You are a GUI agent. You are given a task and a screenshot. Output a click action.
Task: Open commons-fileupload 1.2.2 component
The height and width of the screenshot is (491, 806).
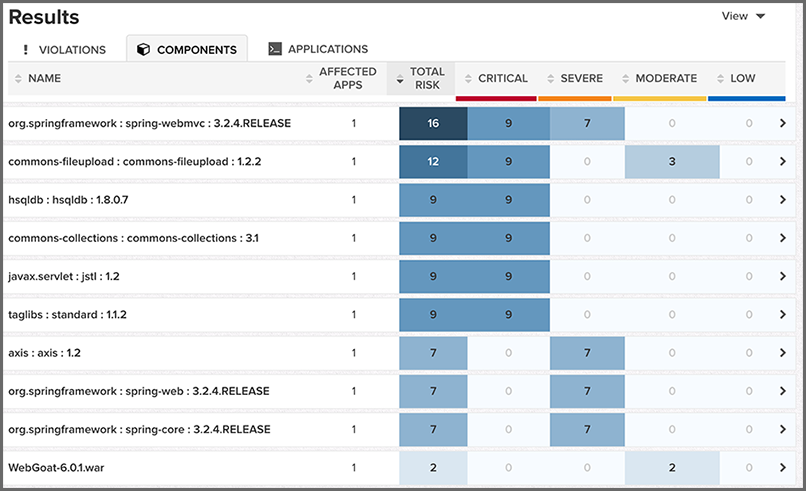[135, 161]
